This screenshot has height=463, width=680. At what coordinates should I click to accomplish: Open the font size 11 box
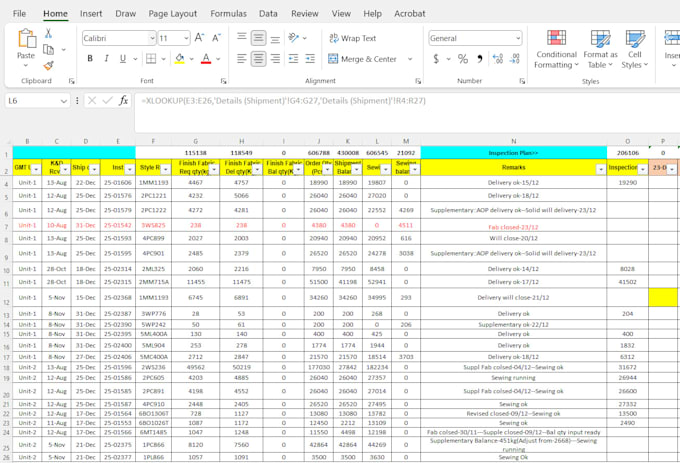click(x=174, y=38)
